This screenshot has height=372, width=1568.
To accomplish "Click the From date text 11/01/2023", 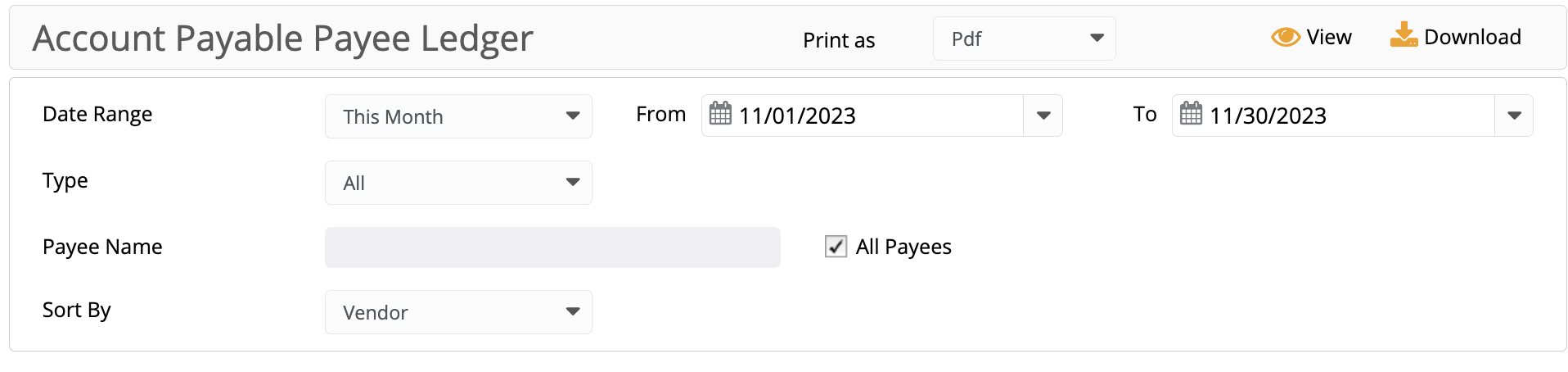I will 797,116.
